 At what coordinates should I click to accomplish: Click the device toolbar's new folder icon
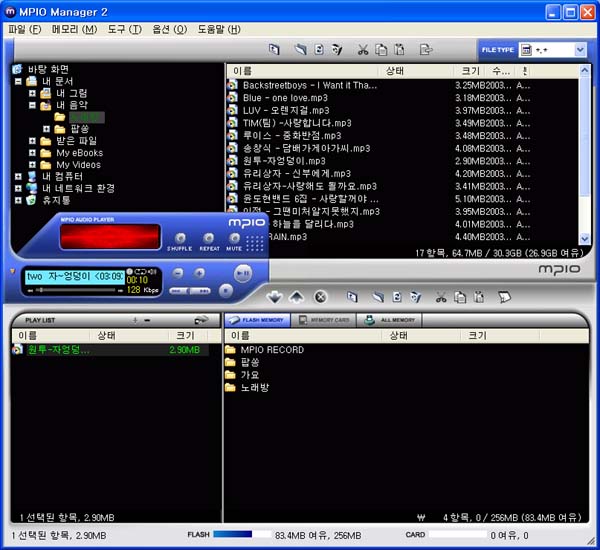pos(378,297)
